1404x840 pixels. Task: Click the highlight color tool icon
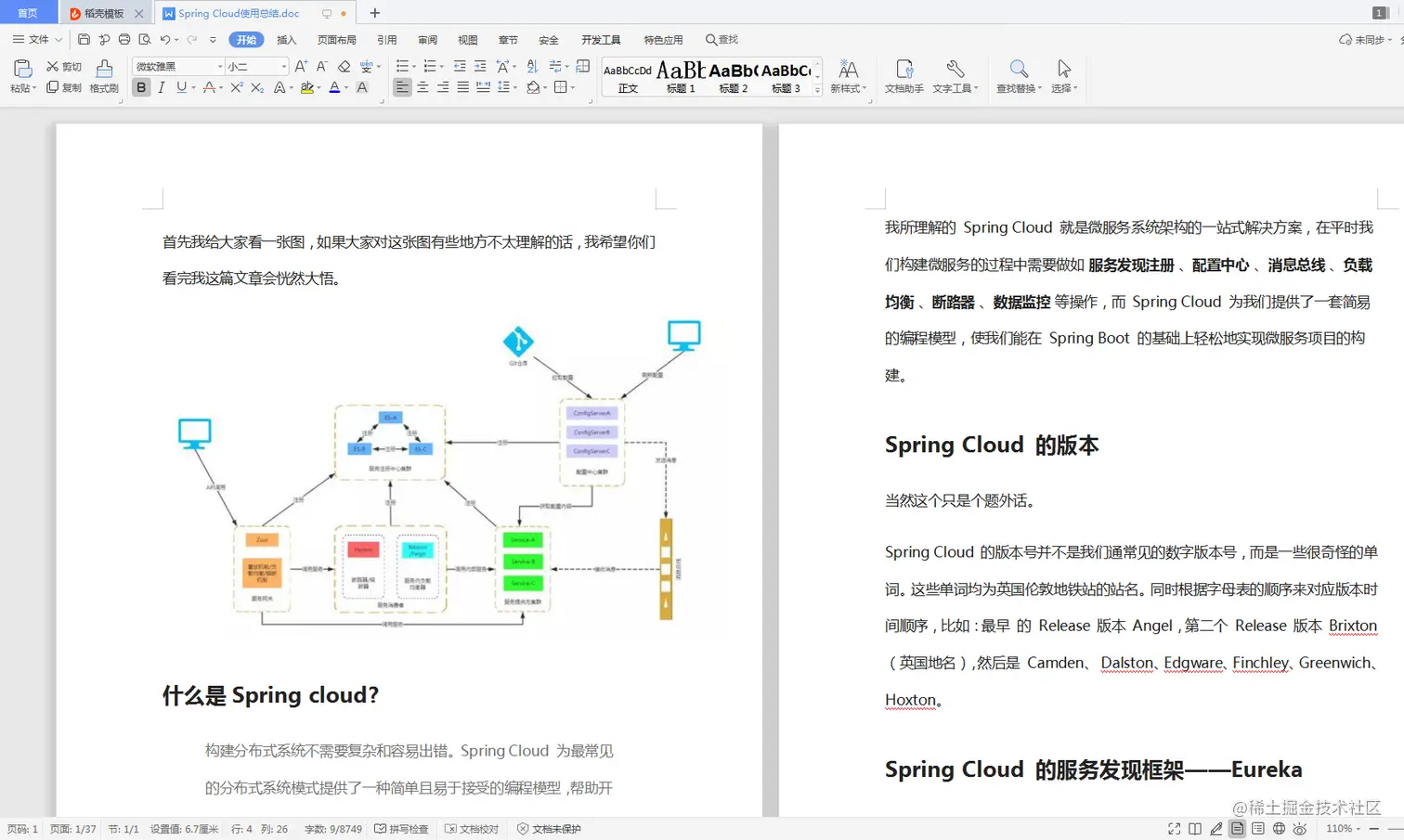(x=306, y=87)
